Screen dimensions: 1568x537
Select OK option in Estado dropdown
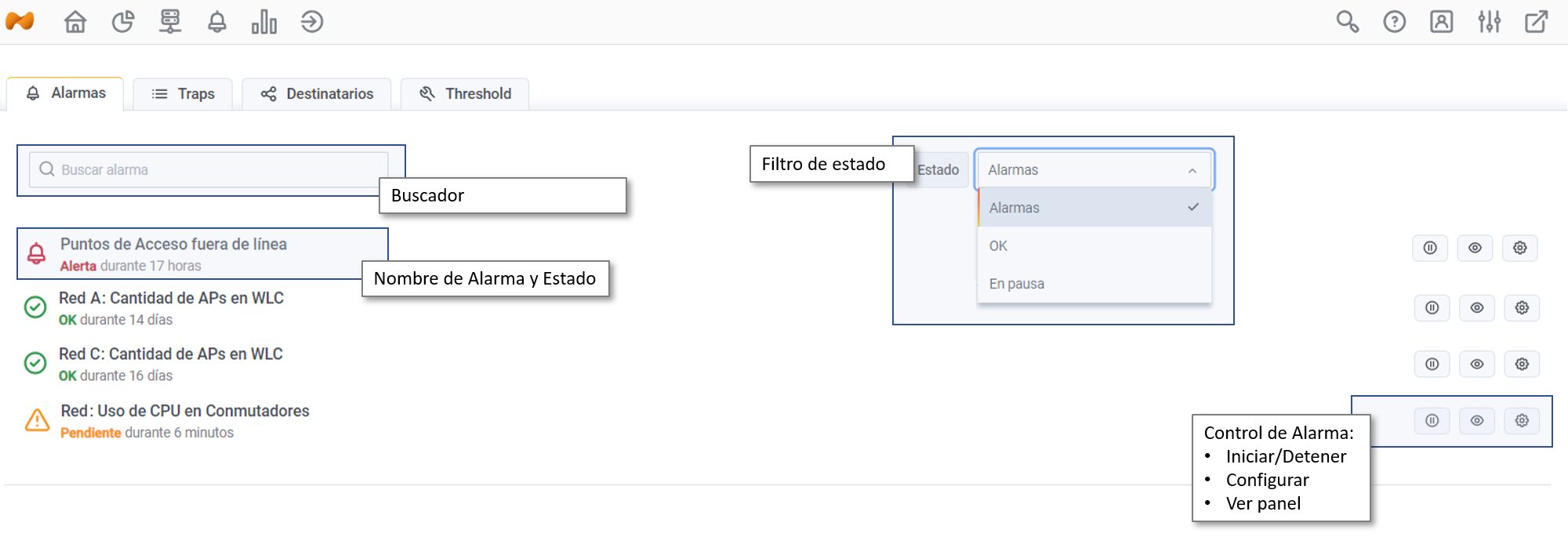tap(998, 246)
